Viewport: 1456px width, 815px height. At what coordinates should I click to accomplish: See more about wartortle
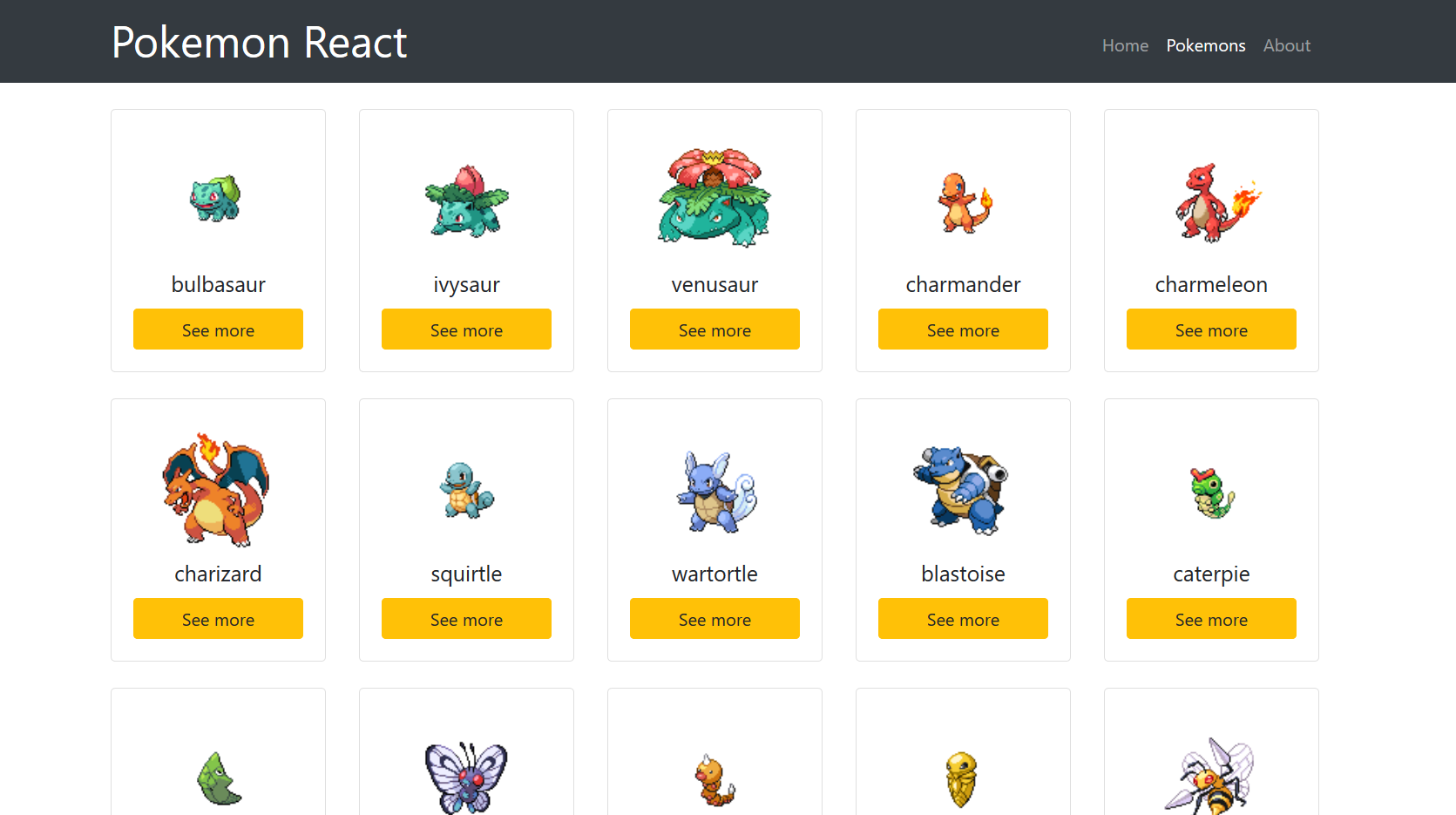pyautogui.click(x=714, y=619)
